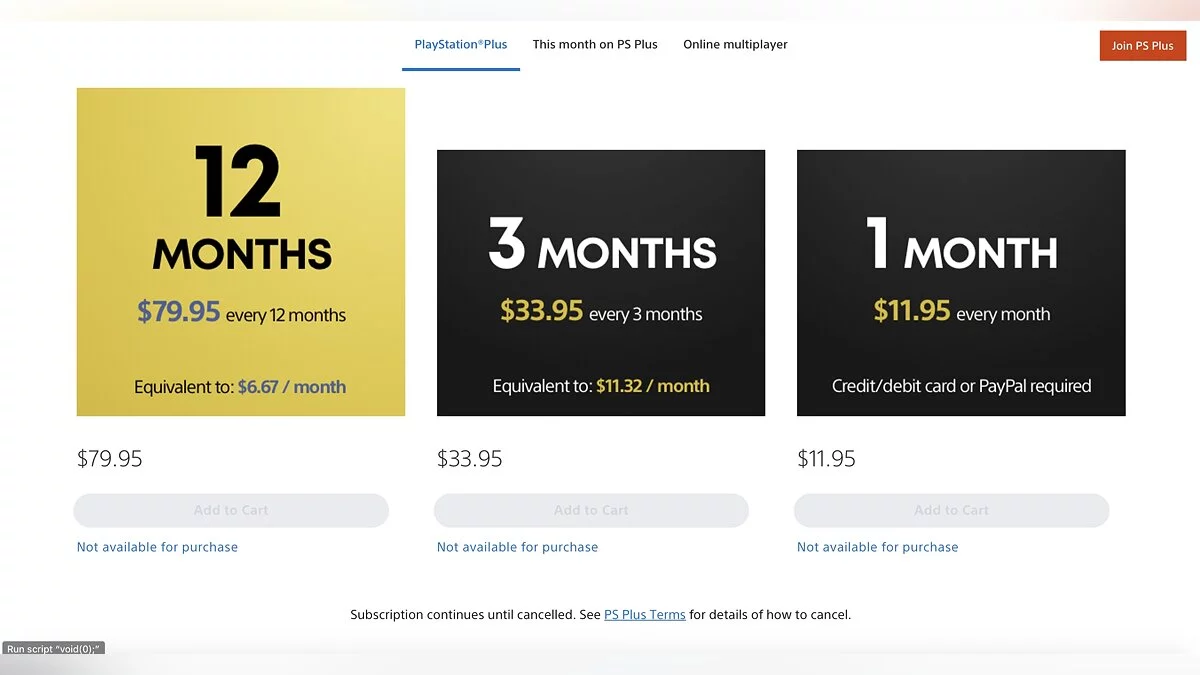Click the $79.95 price below gold tile
This screenshot has height=675, width=1200.
110,459
